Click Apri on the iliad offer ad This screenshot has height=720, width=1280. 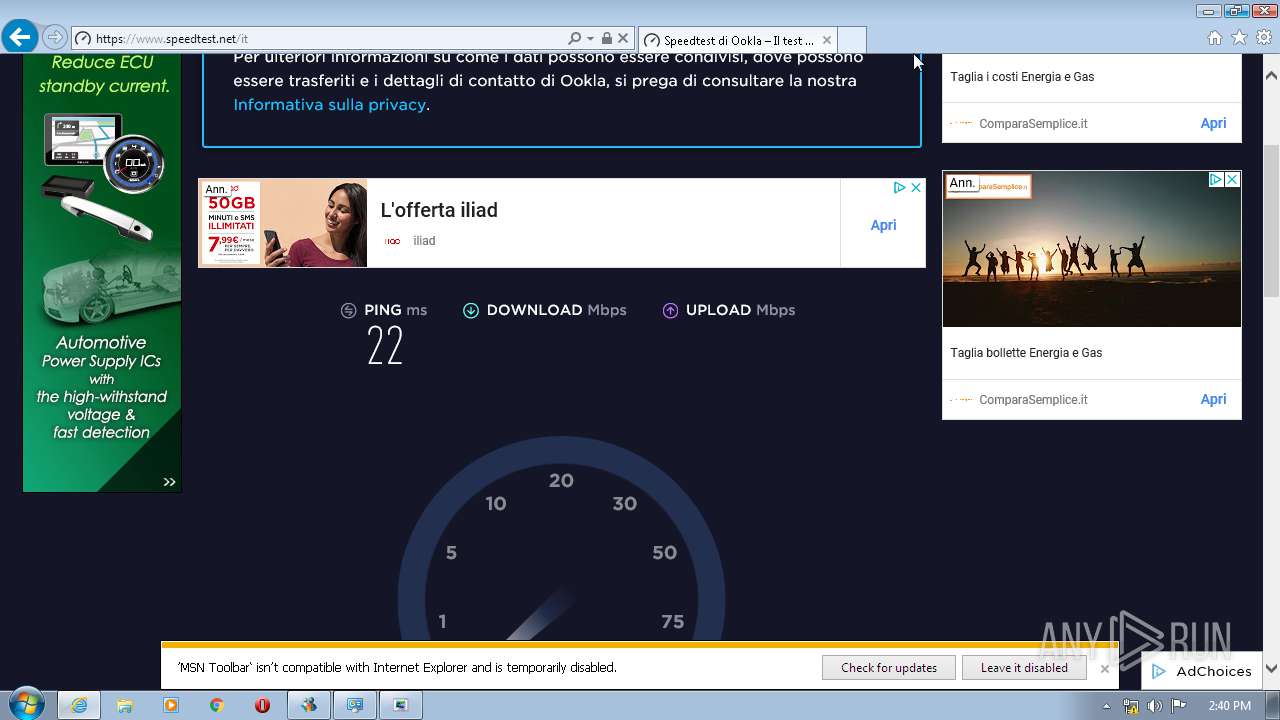pos(883,225)
